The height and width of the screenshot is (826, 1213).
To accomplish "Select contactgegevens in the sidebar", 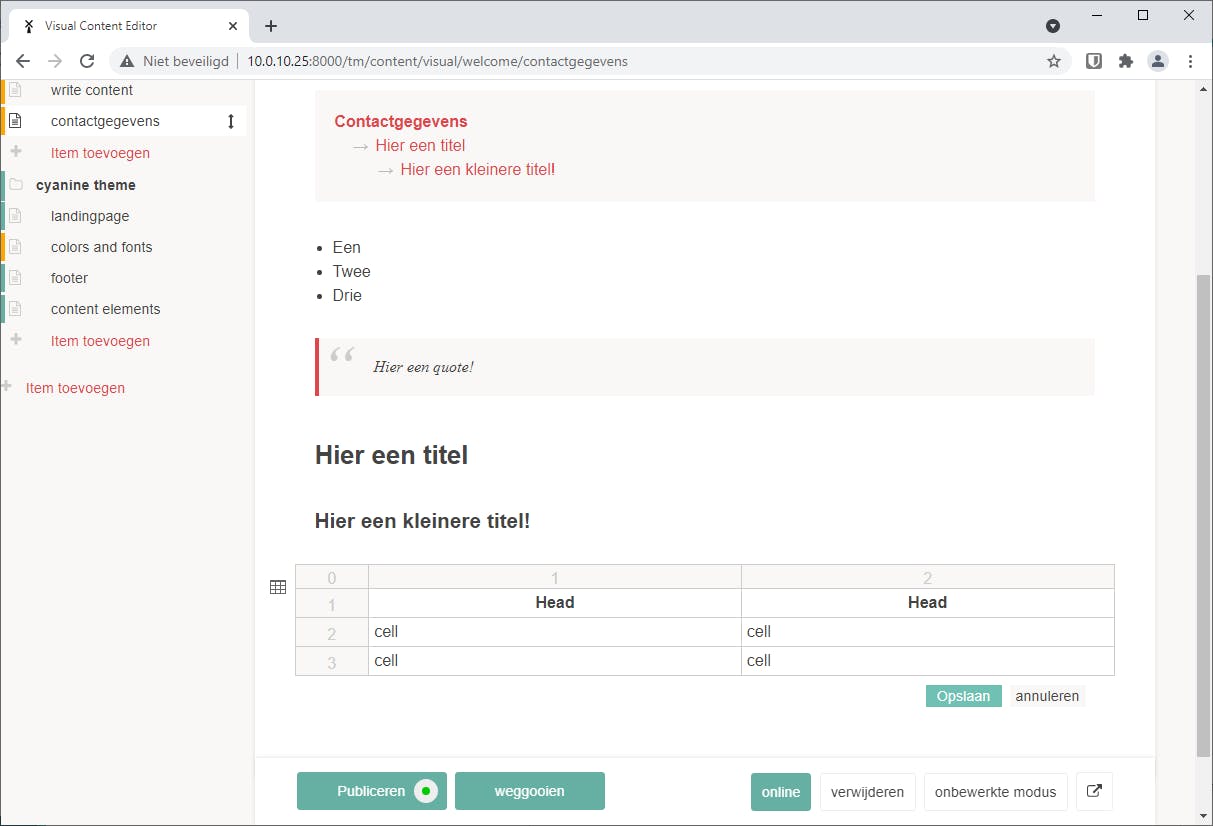I will pos(105,120).
